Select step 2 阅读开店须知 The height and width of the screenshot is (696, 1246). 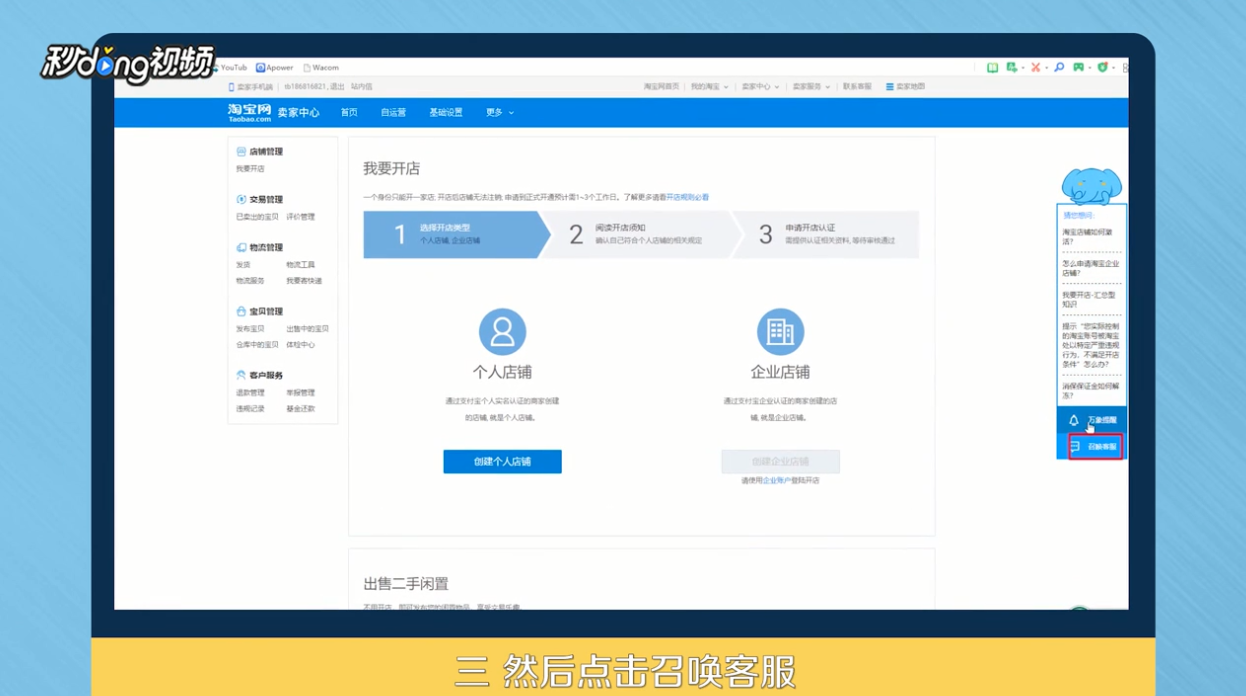[x=640, y=235]
